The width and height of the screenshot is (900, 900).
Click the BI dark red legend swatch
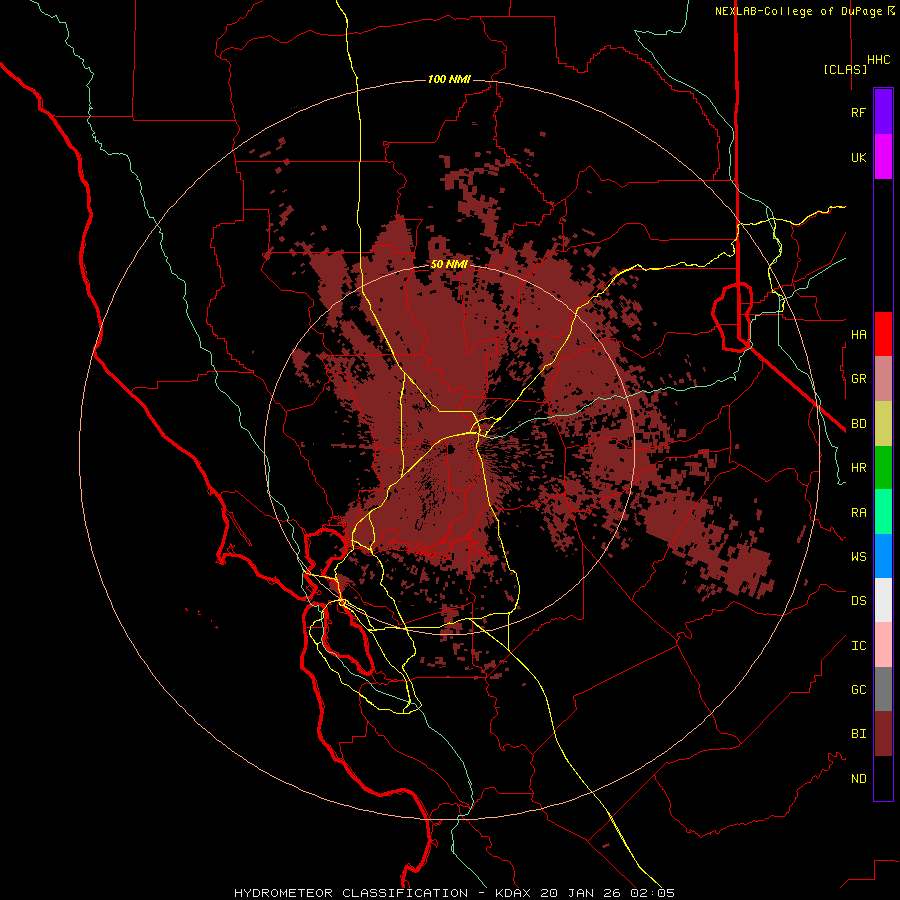point(883,734)
